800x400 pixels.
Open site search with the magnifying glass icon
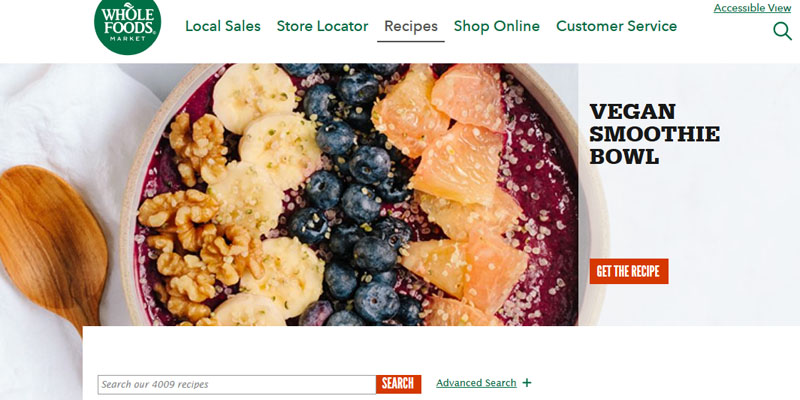tap(782, 31)
